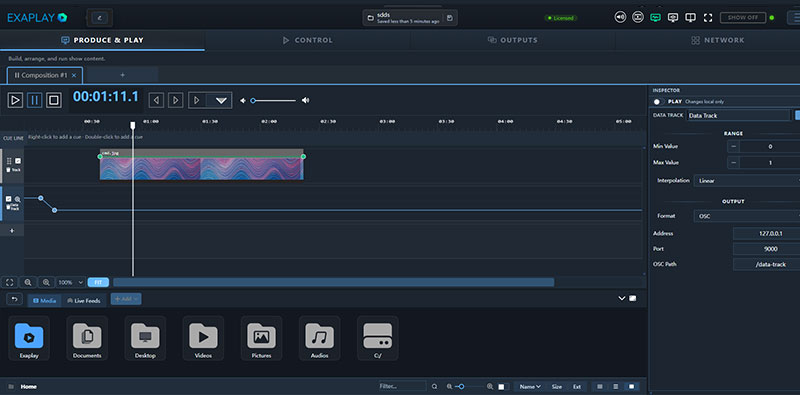Collapse media browser with chevron
The image size is (800, 395).
coord(621,299)
